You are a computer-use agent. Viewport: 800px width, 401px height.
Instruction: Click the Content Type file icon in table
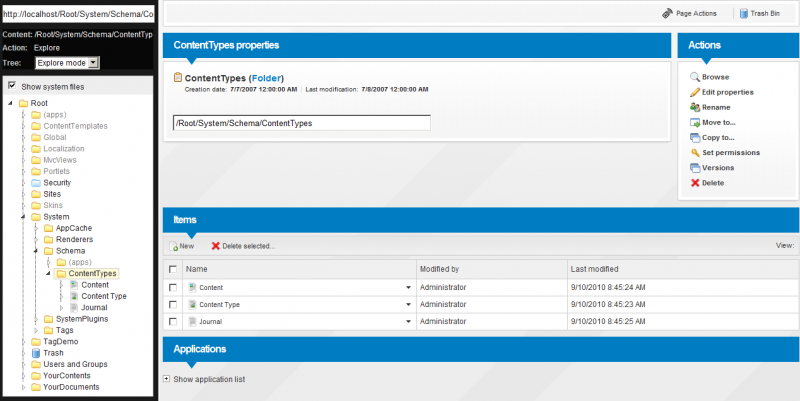192,305
